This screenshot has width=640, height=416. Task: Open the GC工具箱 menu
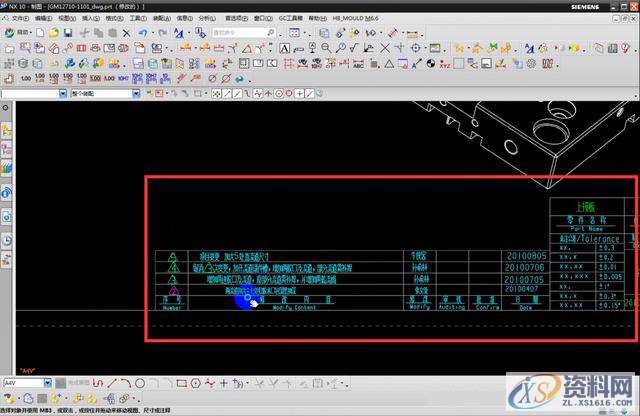291,18
